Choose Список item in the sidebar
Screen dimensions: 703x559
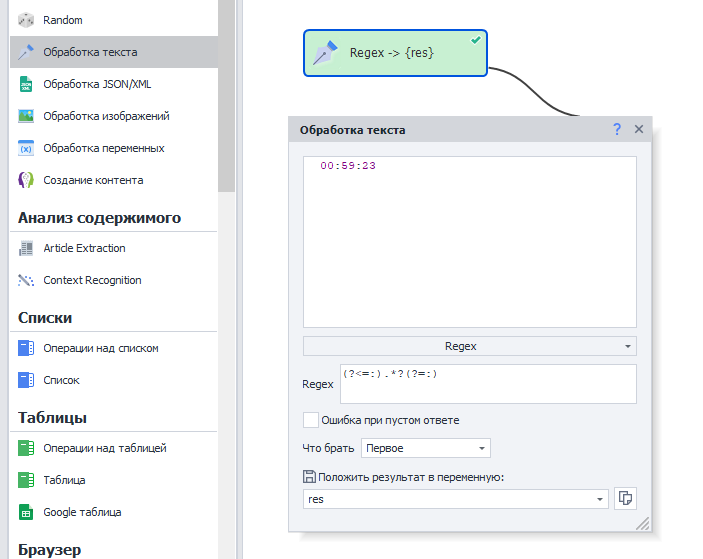tap(114, 380)
